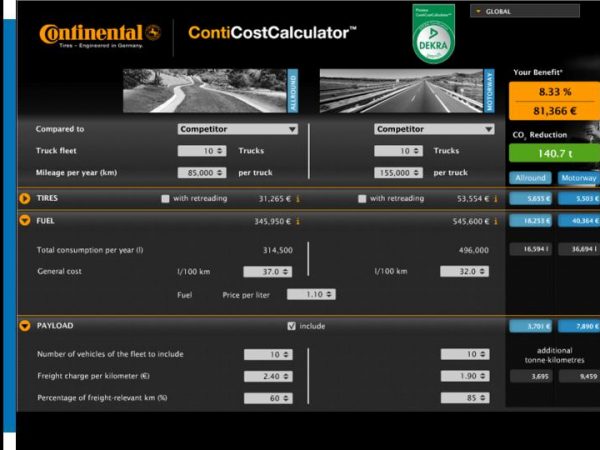Expand the TIRES section arrow
Screen dimensions: 600x450
tap(25, 198)
